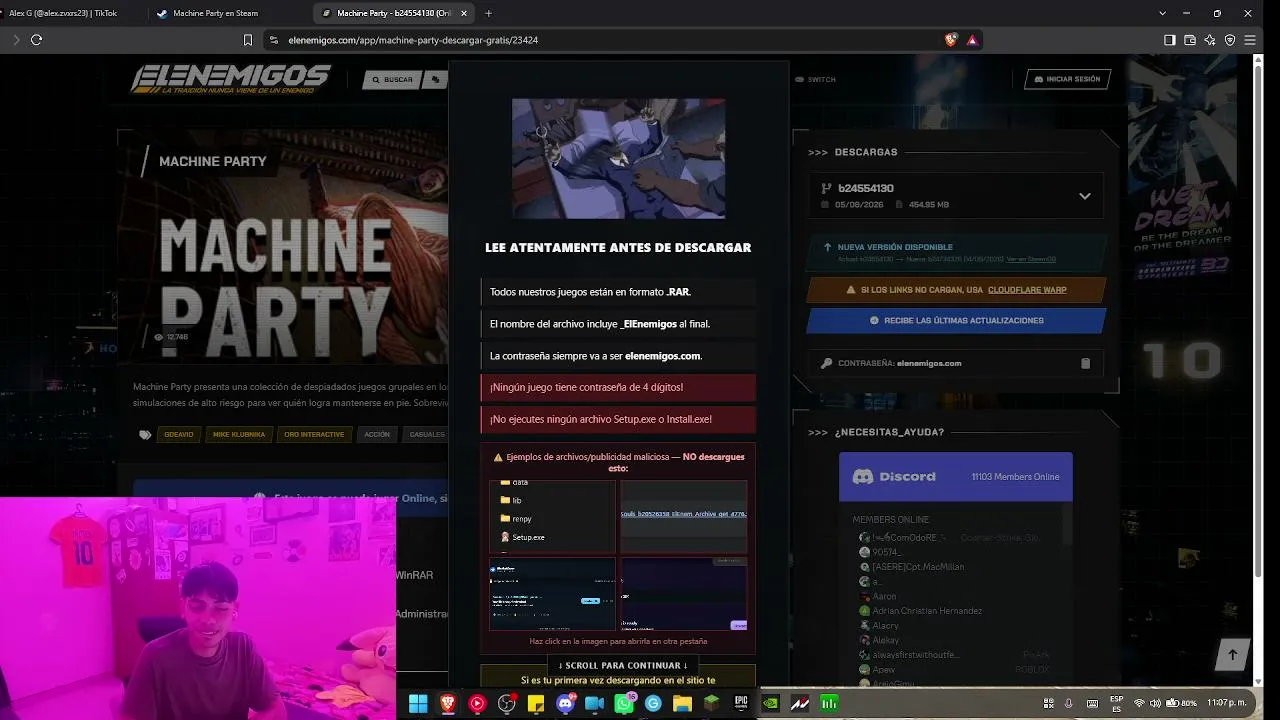Open Brave Rewards triangle icon

(x=972, y=40)
